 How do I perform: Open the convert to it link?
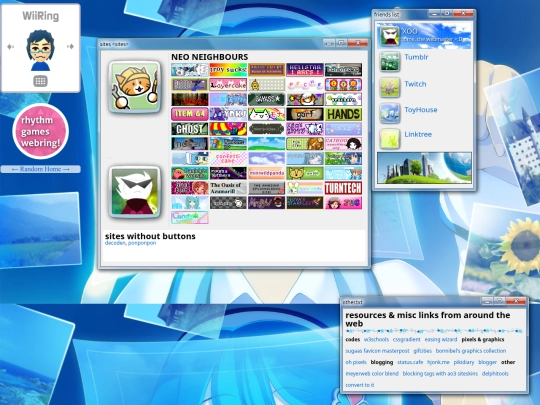[360, 385]
